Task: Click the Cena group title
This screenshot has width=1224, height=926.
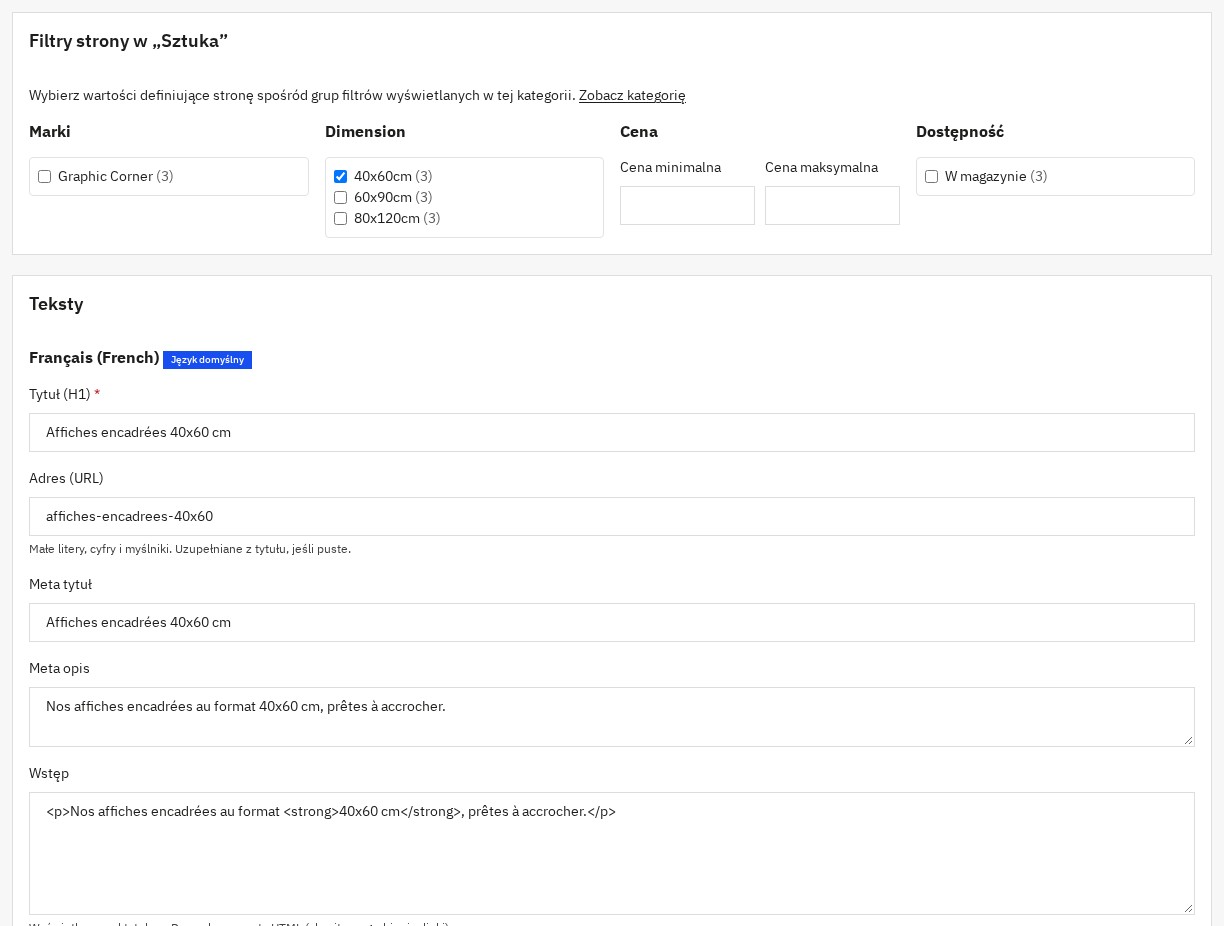Action: 639,132
